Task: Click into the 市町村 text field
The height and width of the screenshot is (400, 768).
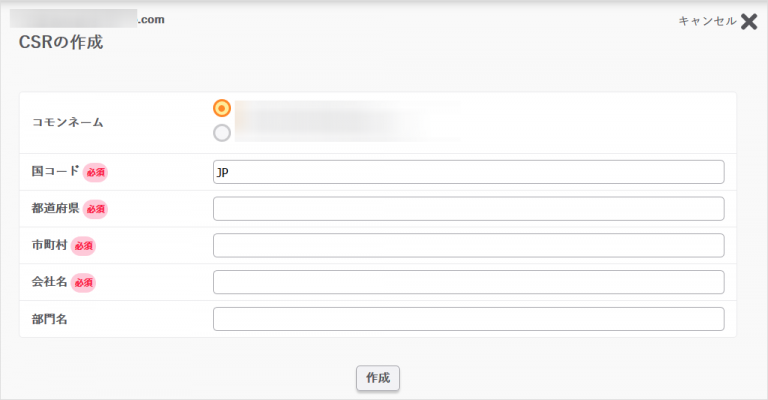Action: coord(468,245)
